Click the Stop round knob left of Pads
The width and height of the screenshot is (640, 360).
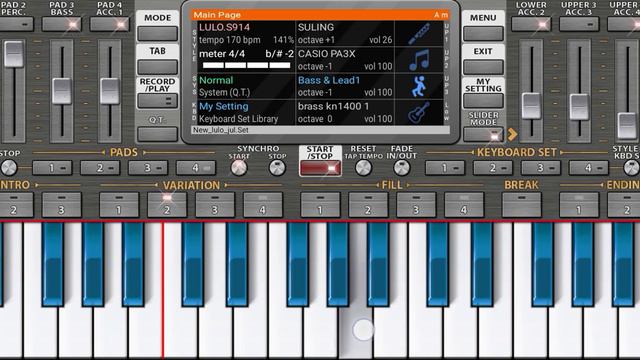click(x=9, y=167)
